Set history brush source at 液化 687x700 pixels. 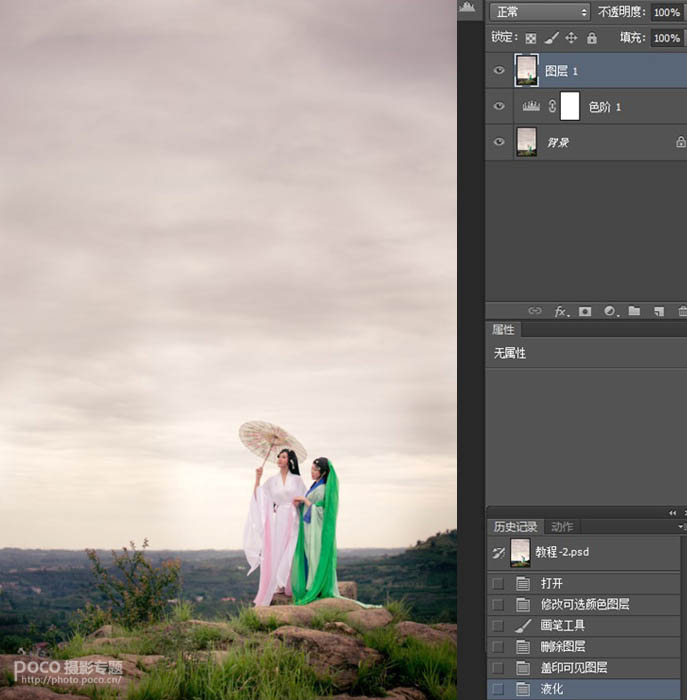(498, 689)
